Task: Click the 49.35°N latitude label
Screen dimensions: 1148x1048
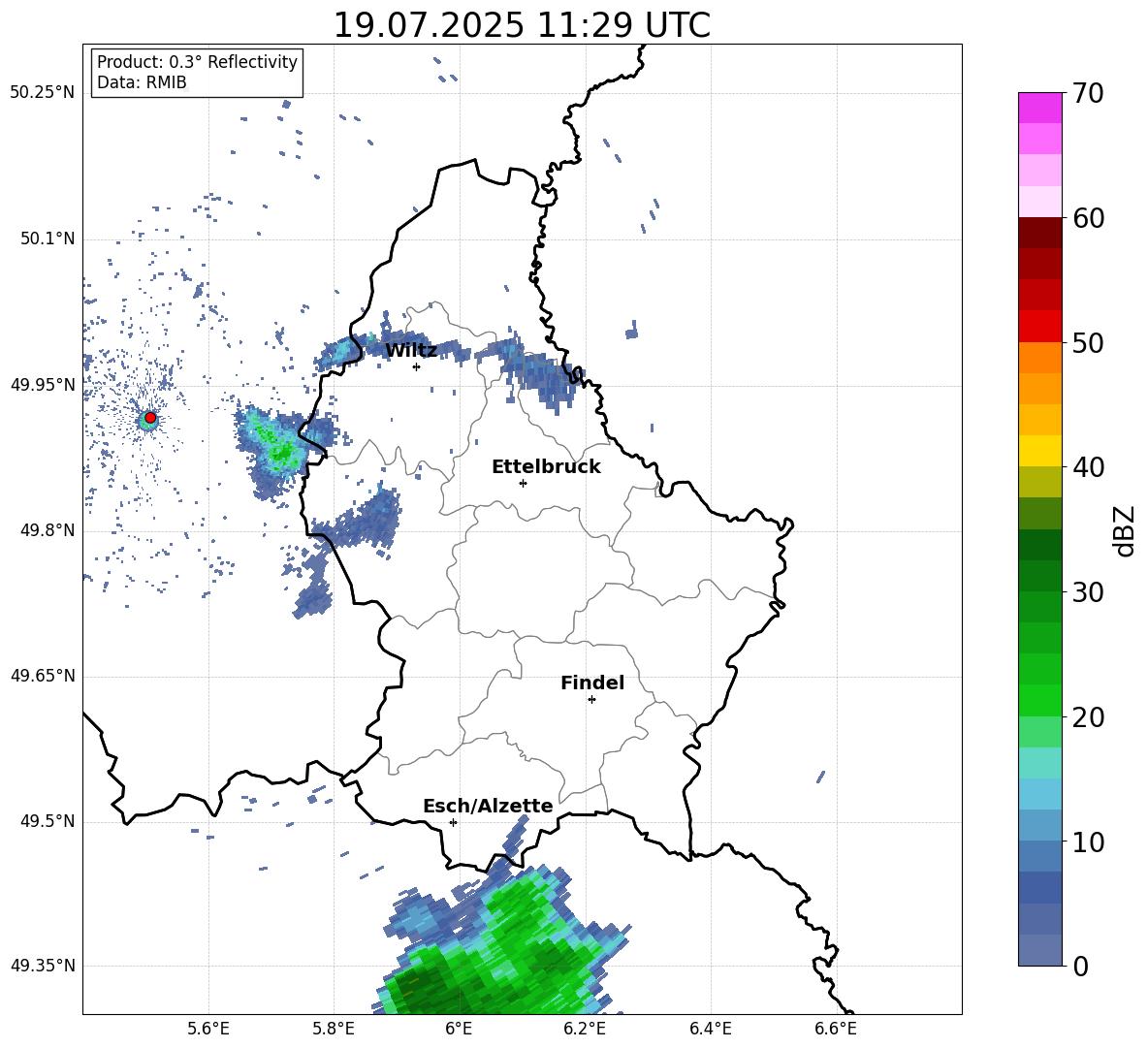Action: pyautogui.click(x=43, y=966)
